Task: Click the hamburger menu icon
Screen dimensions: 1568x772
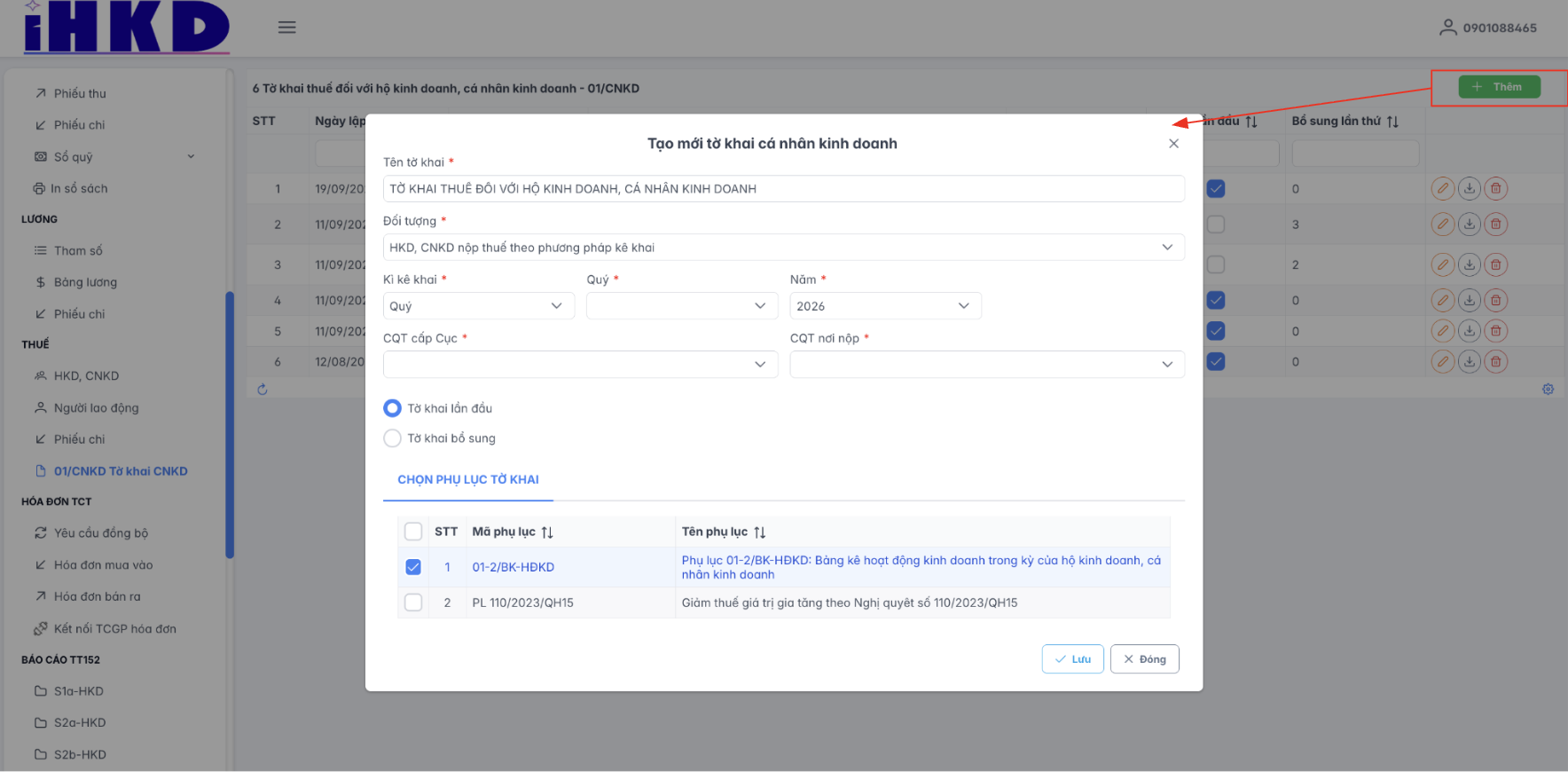Action: (286, 28)
